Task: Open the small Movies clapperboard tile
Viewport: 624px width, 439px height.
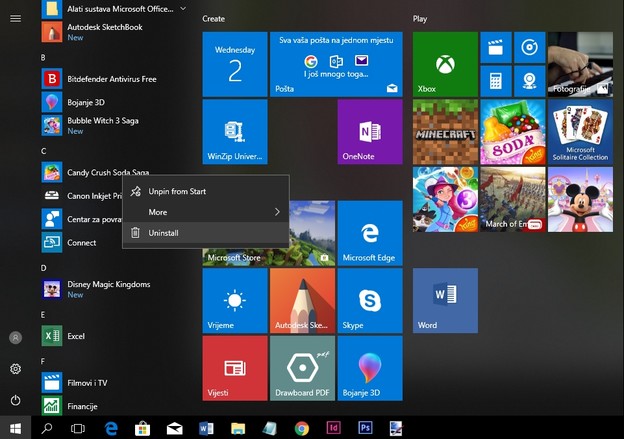Action: tap(496, 48)
